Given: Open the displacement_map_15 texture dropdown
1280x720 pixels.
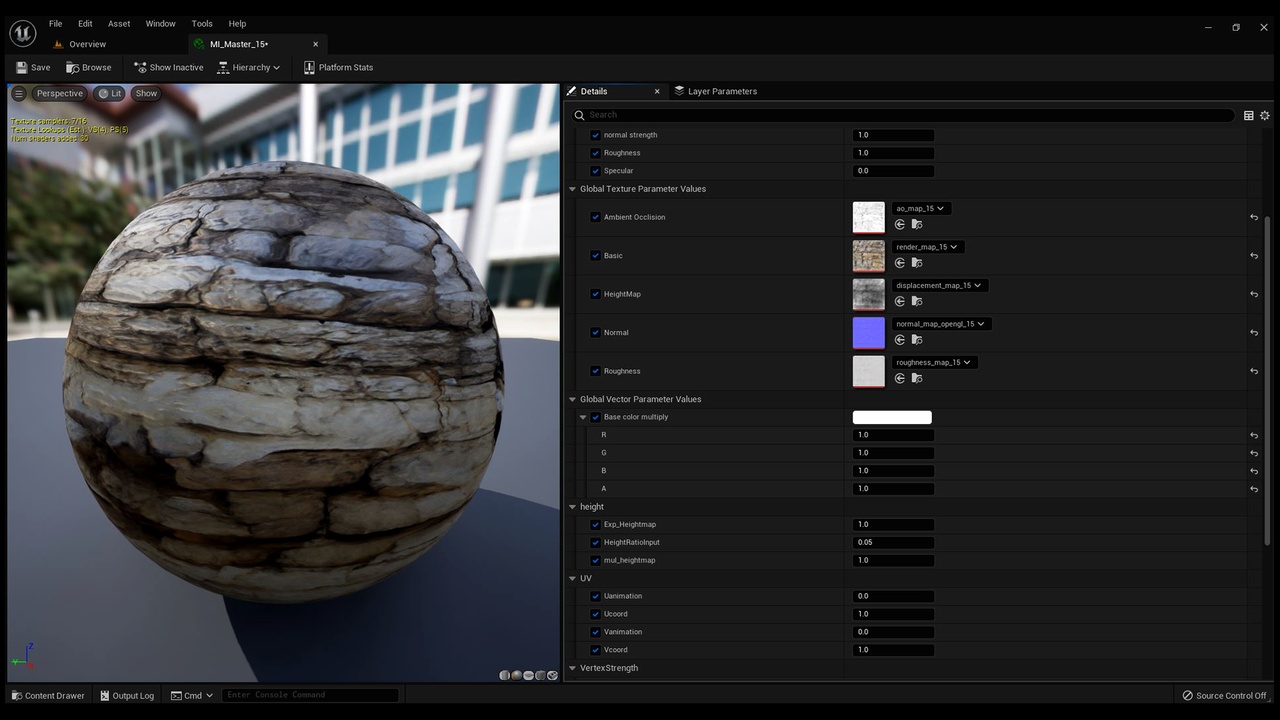Looking at the screenshot, I should [940, 285].
